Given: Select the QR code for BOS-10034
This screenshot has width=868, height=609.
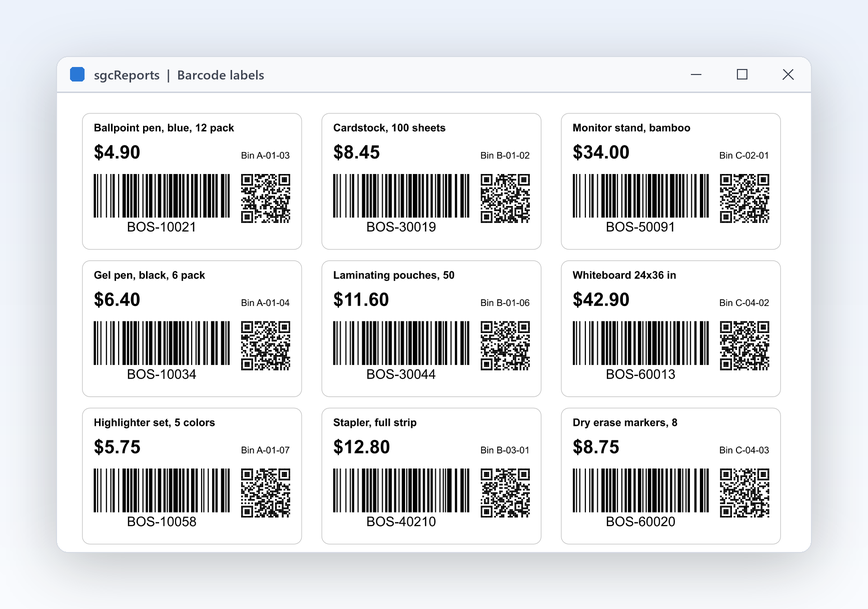Looking at the screenshot, I should [x=266, y=345].
